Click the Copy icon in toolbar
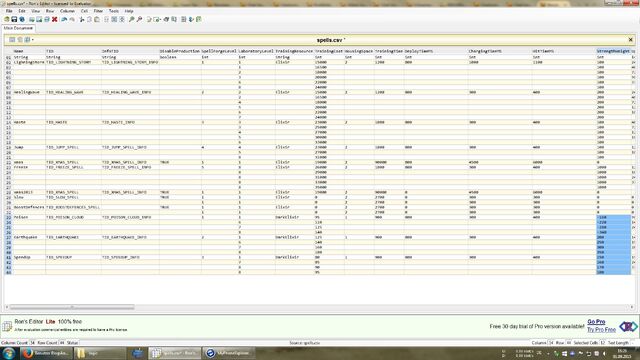 [x=89, y=19]
